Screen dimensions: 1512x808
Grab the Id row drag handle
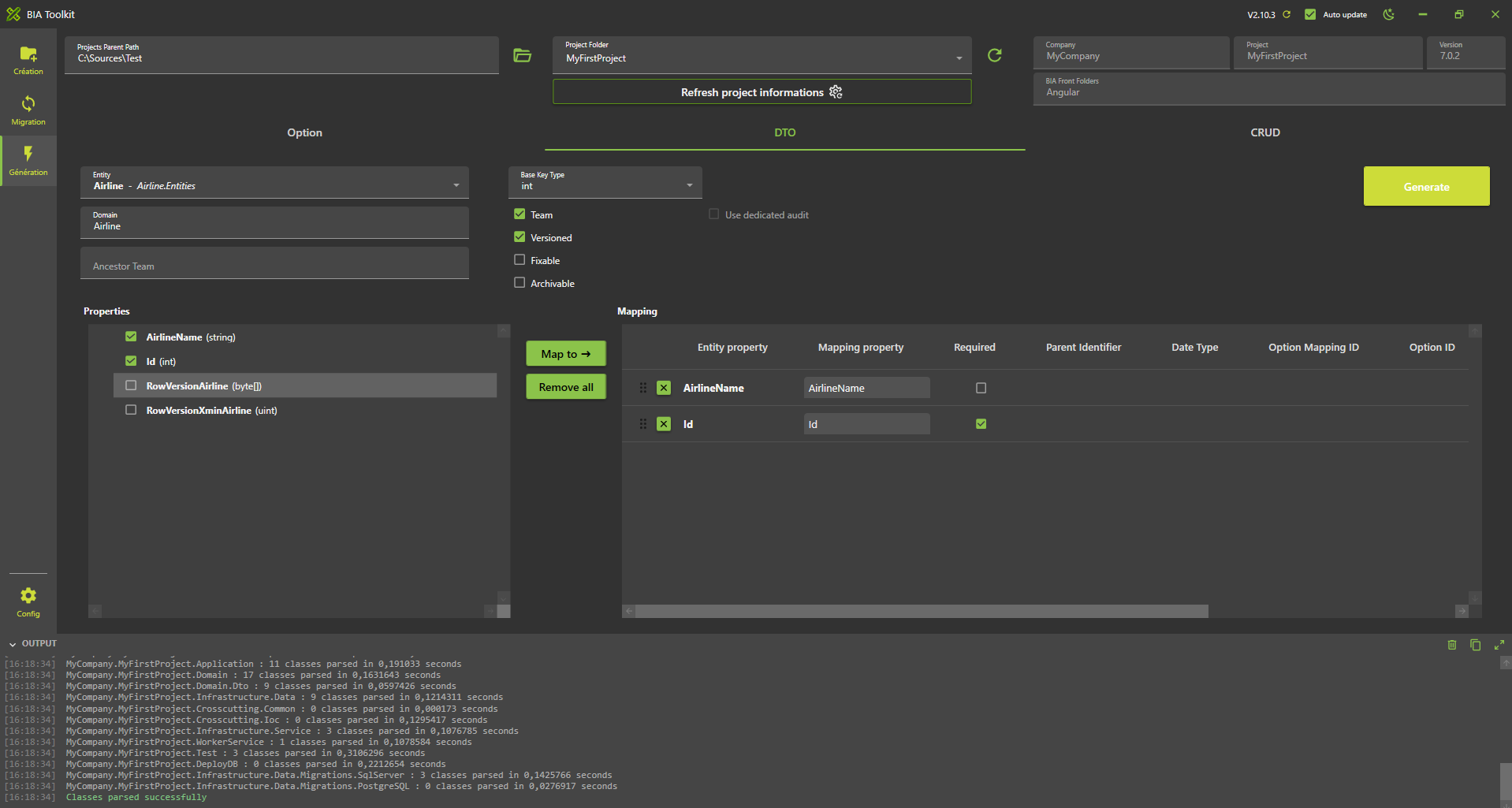(x=643, y=424)
